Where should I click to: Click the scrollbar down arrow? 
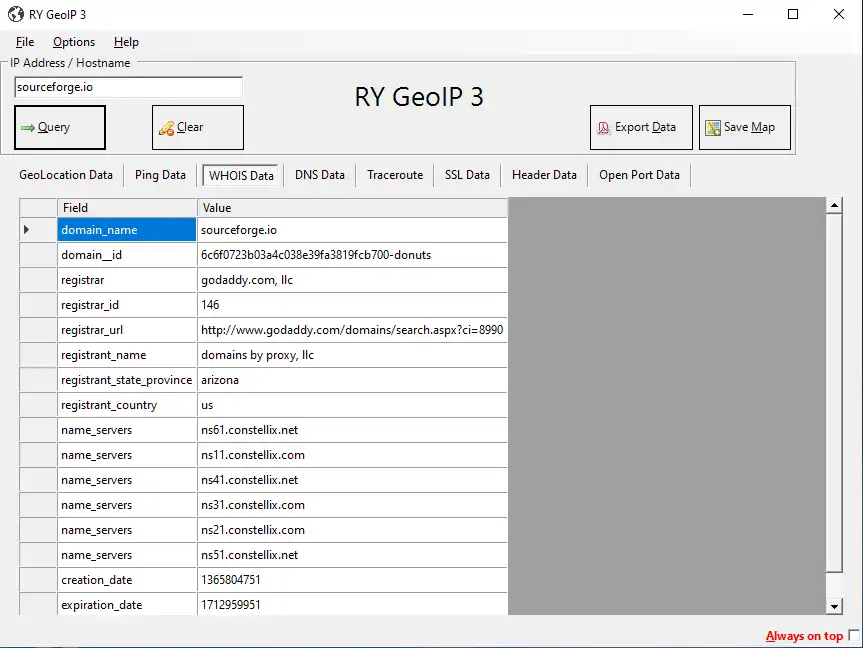(x=834, y=607)
